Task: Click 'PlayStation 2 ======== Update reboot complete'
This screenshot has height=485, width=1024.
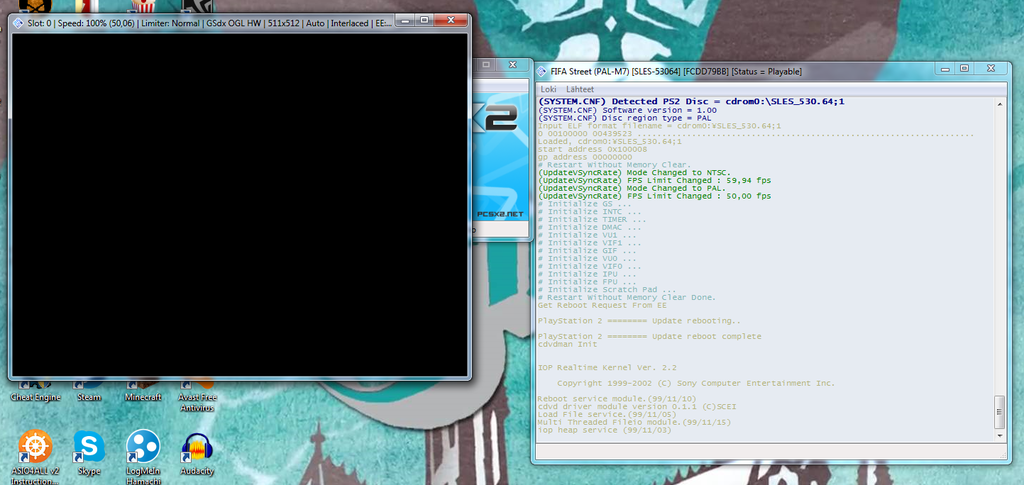Action: pyautogui.click(x=649, y=336)
